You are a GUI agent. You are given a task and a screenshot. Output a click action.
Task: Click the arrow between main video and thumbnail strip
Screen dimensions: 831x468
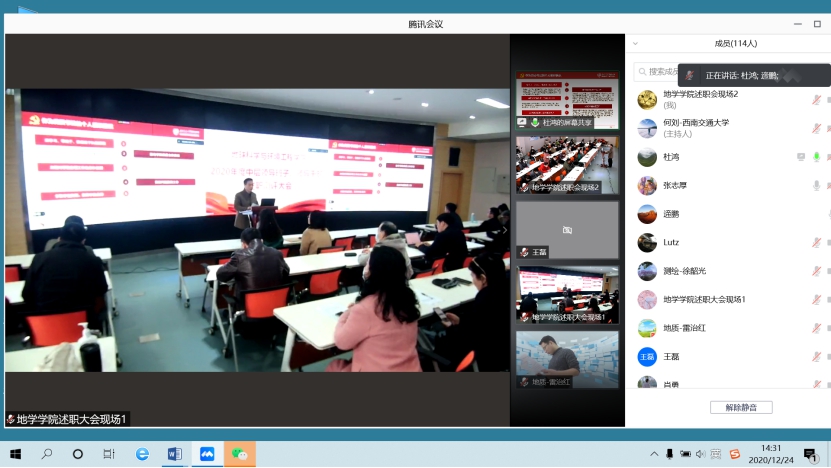[504, 230]
